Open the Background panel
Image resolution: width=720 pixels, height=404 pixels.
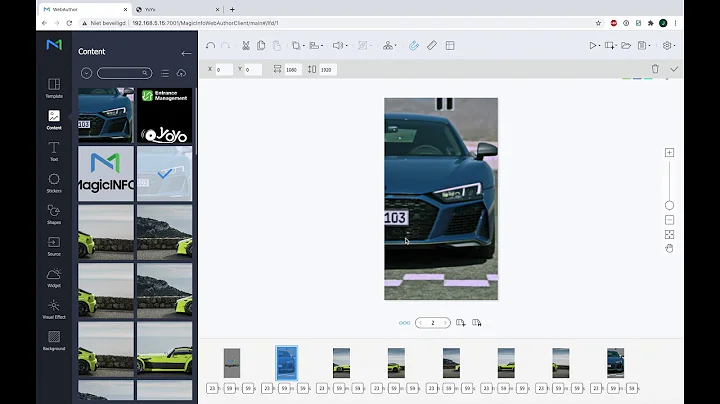tap(54, 341)
